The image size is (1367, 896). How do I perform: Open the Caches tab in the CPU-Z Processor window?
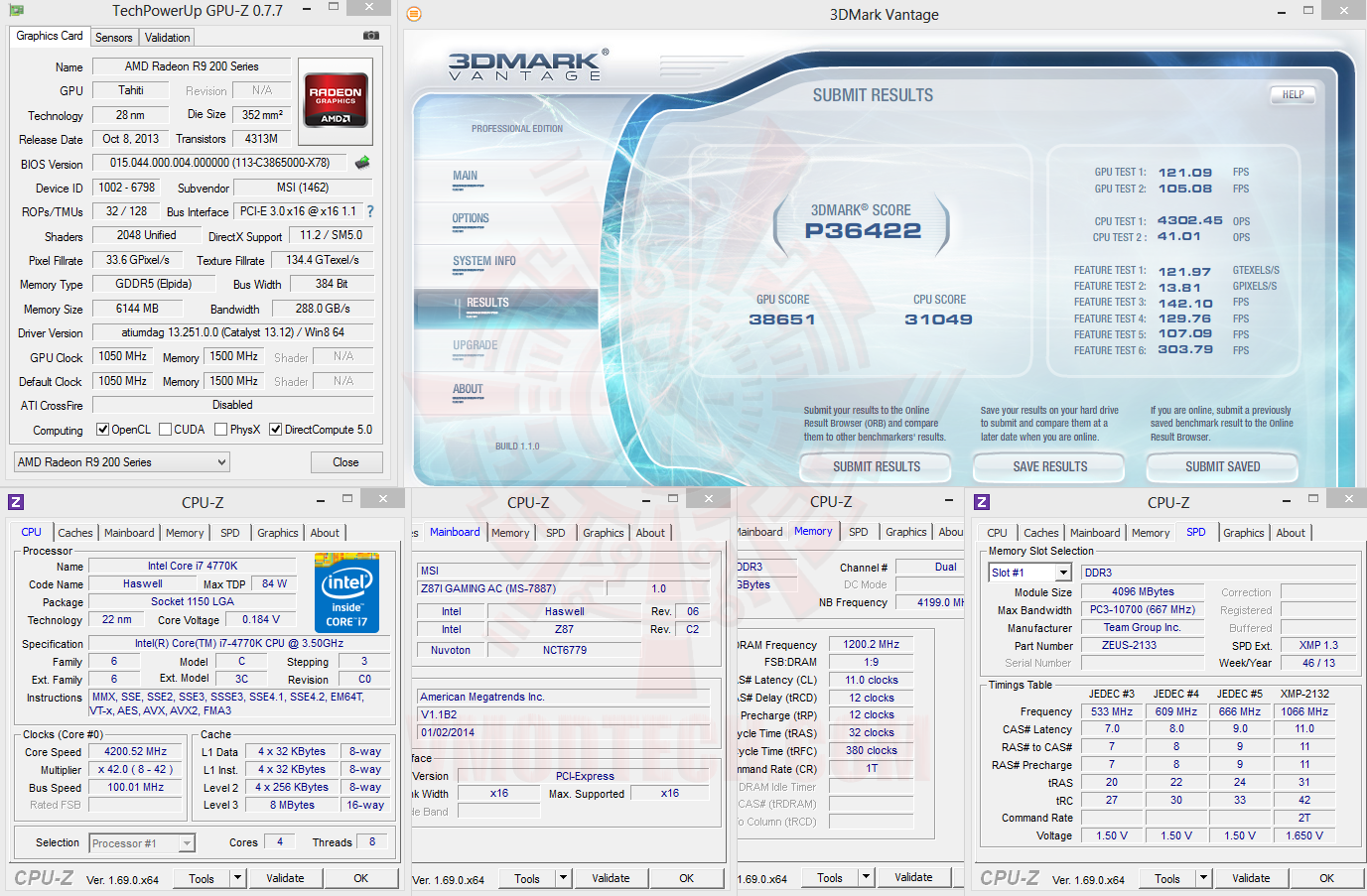[x=75, y=533]
